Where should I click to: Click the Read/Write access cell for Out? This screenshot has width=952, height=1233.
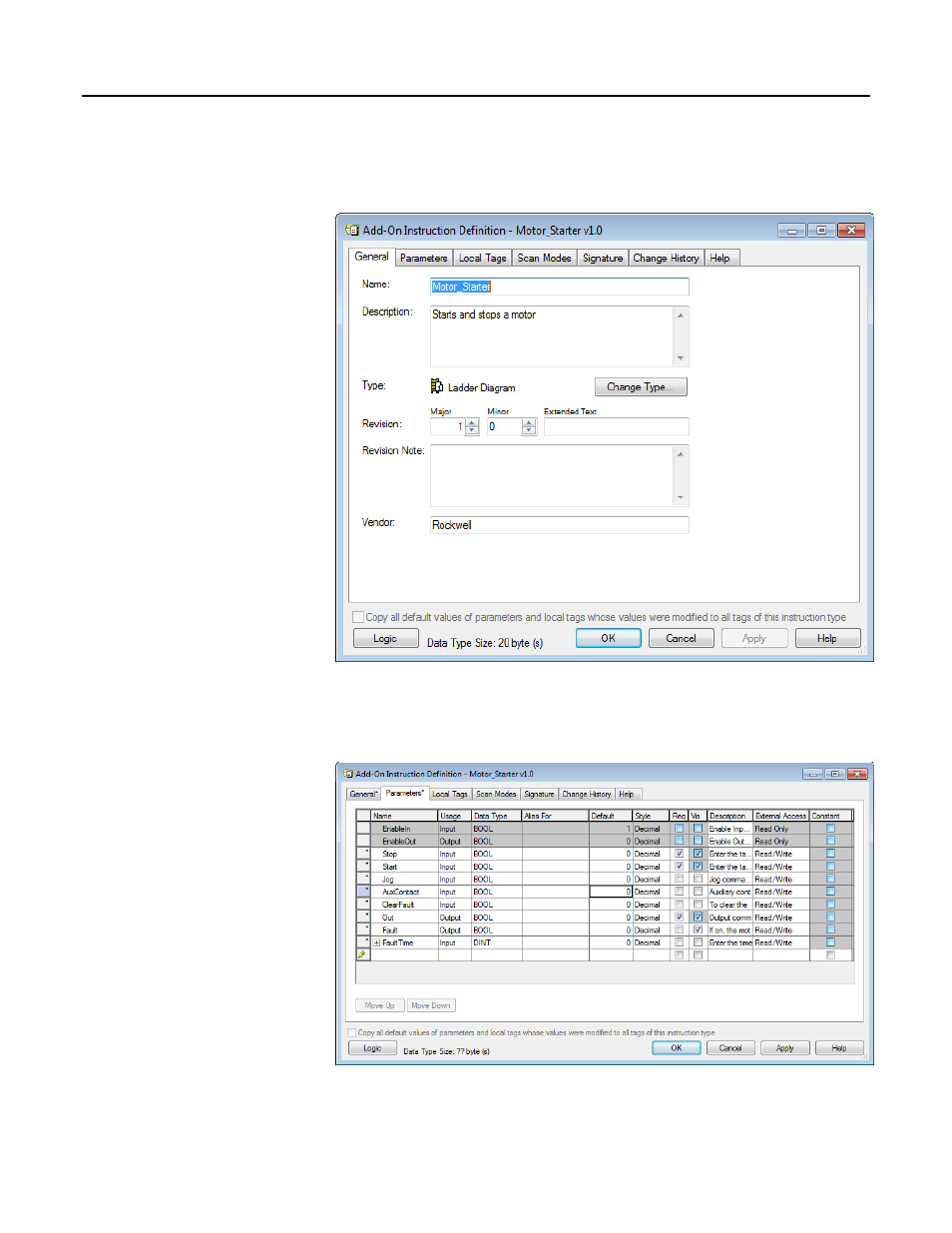(780, 918)
